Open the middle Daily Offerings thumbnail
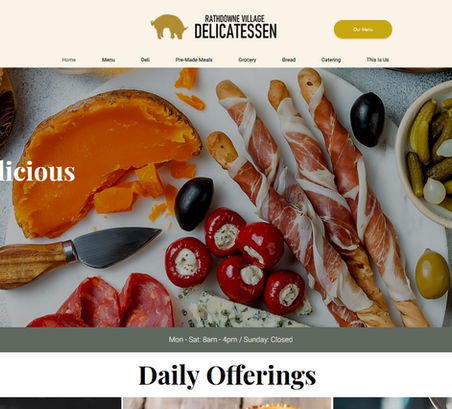This screenshot has height=409, width=452. [x=227, y=403]
